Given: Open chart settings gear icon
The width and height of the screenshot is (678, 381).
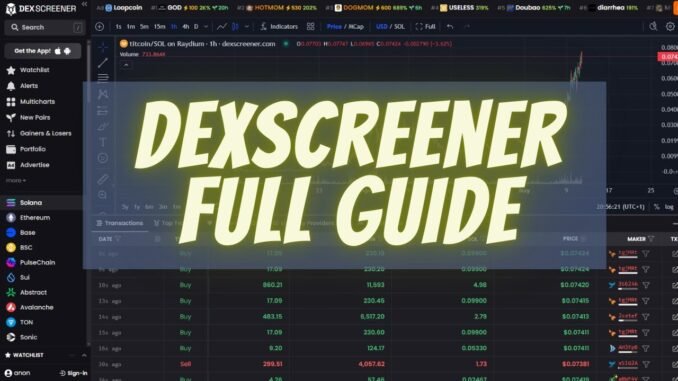Looking at the screenshot, I should coord(670,26).
